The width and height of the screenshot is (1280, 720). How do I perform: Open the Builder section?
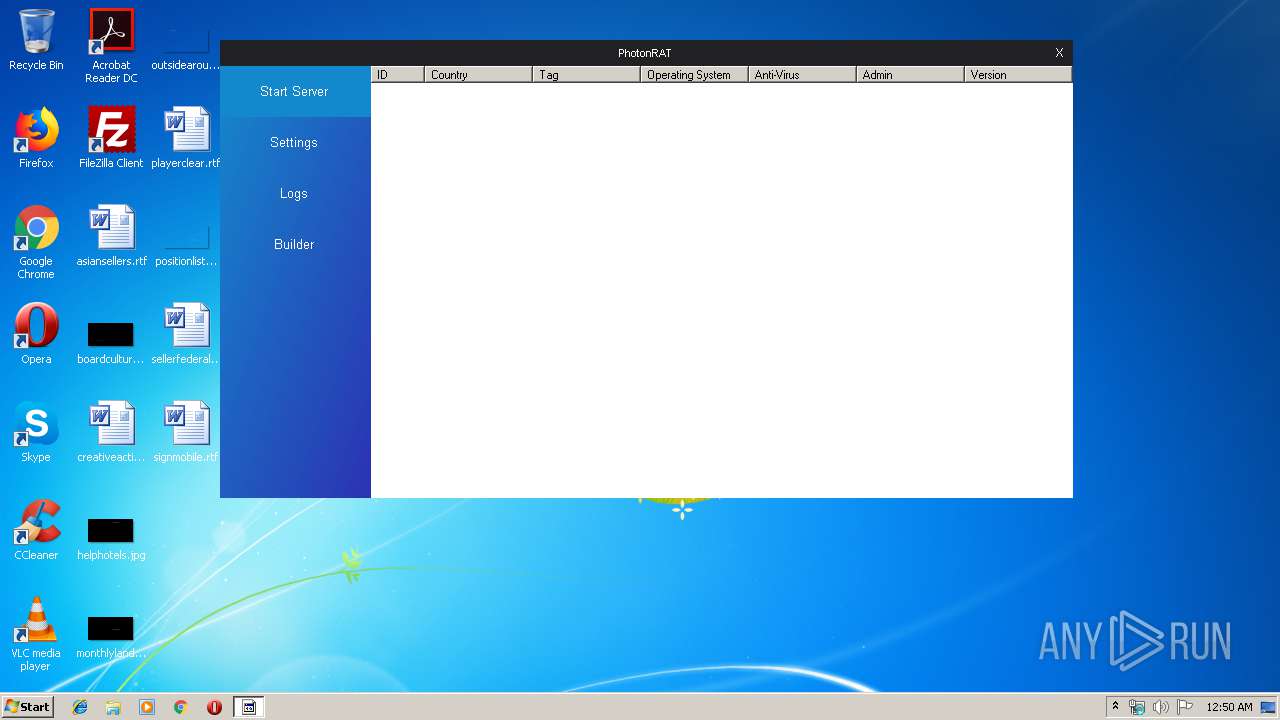[295, 245]
